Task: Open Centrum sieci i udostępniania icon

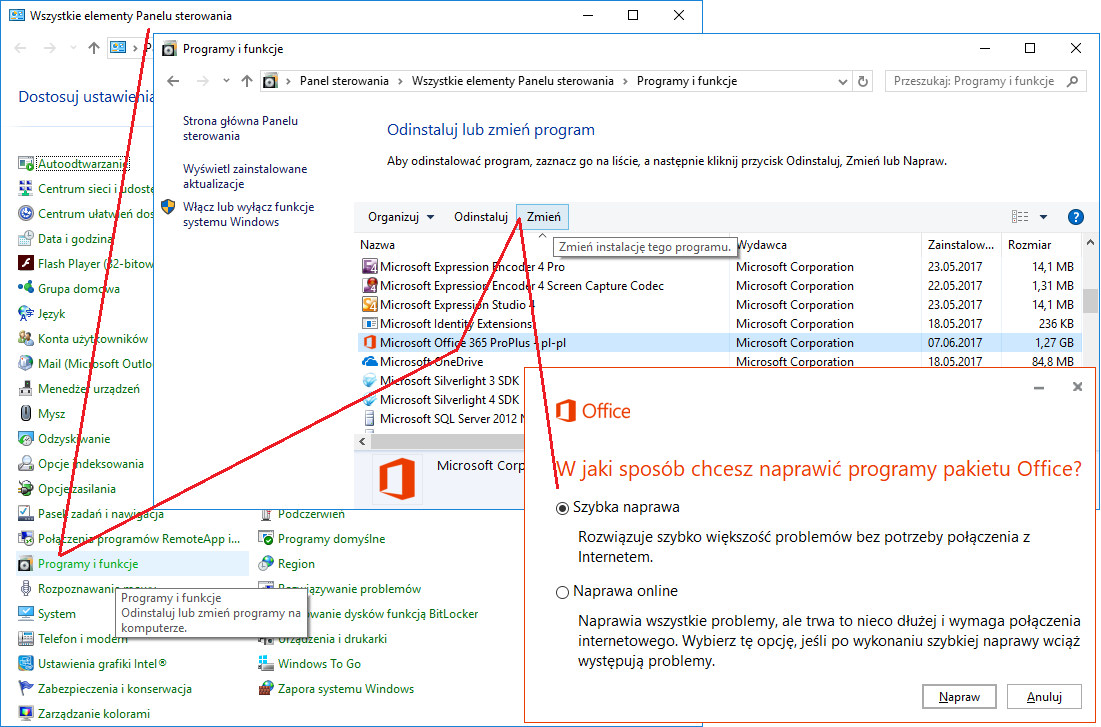Action: (x=26, y=189)
